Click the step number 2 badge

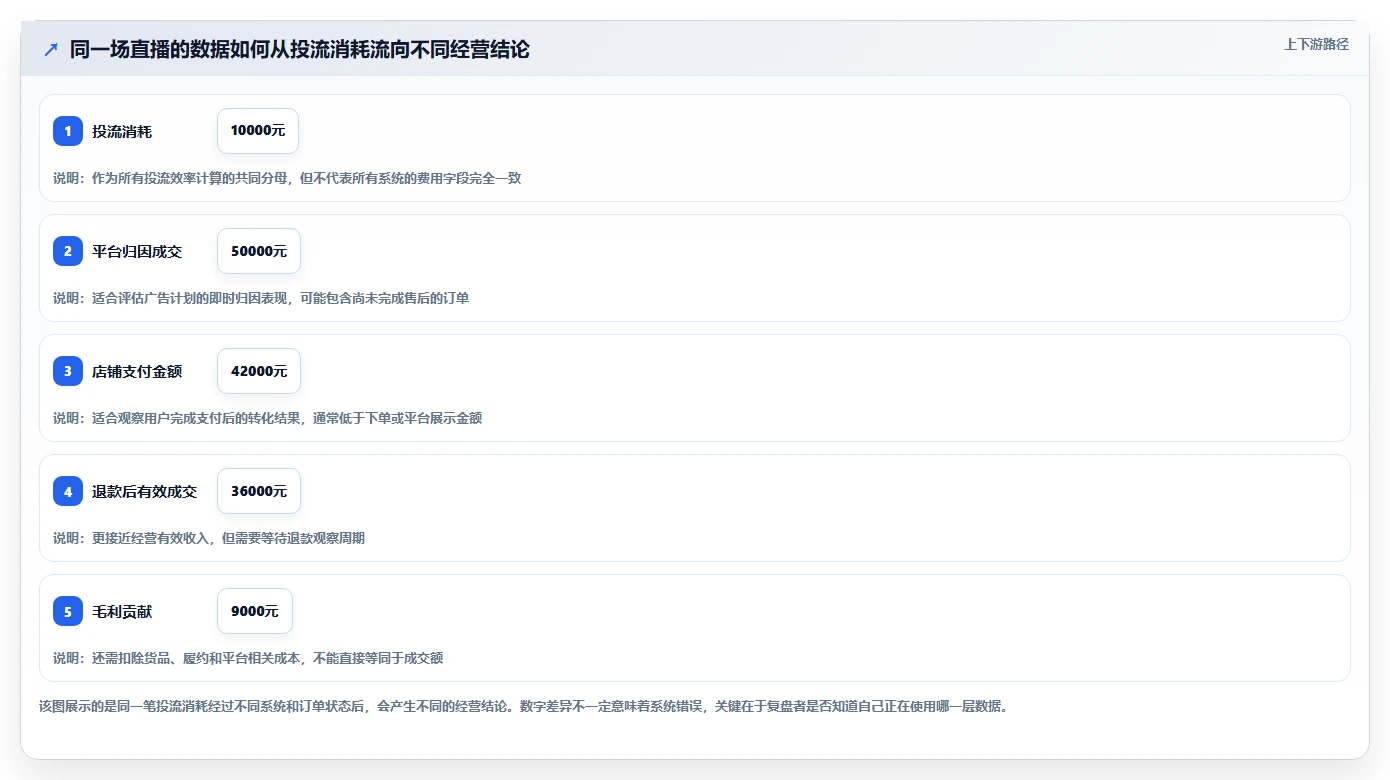68,251
